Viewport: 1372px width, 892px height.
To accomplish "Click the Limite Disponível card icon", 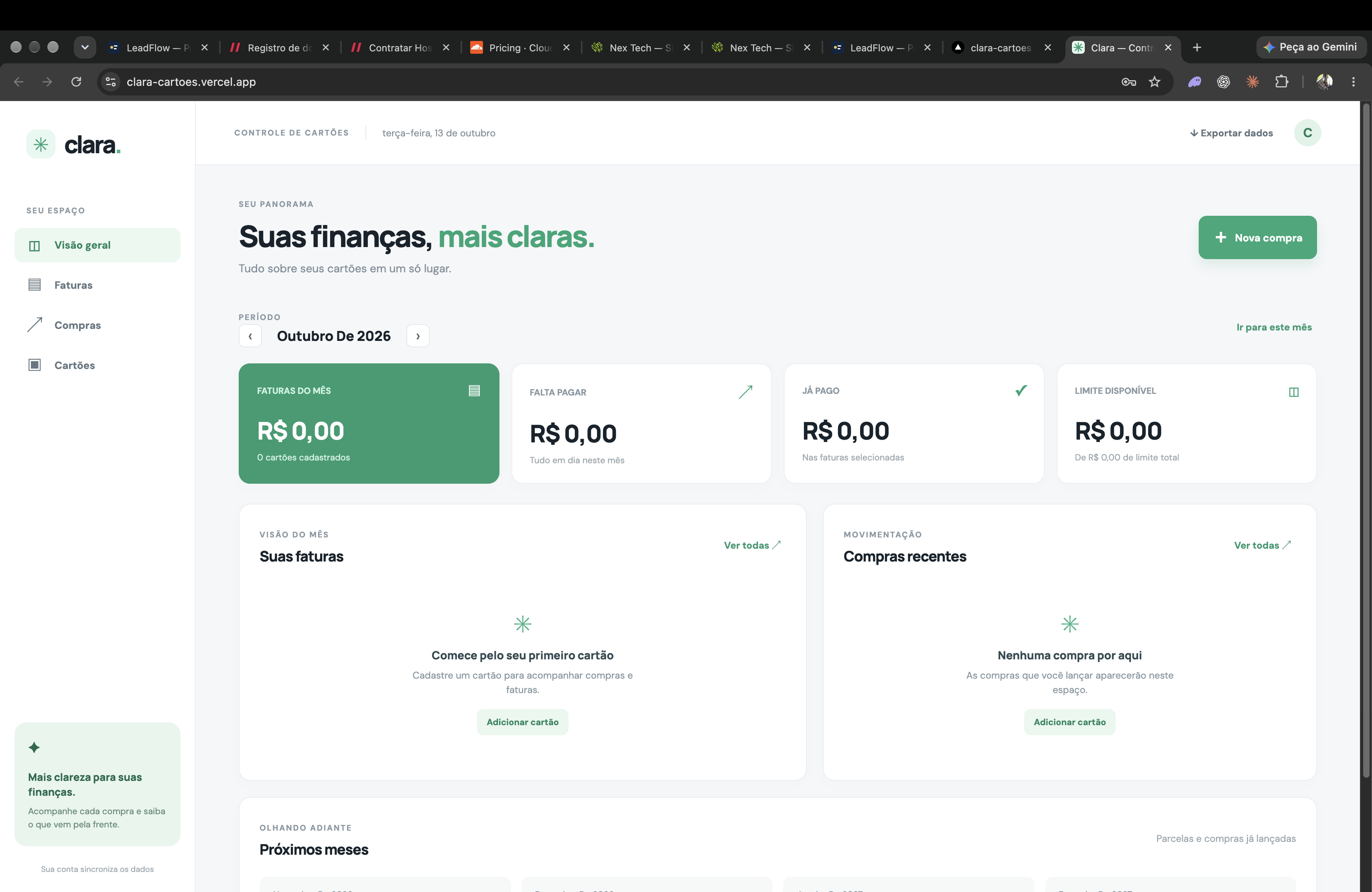I will [1294, 392].
